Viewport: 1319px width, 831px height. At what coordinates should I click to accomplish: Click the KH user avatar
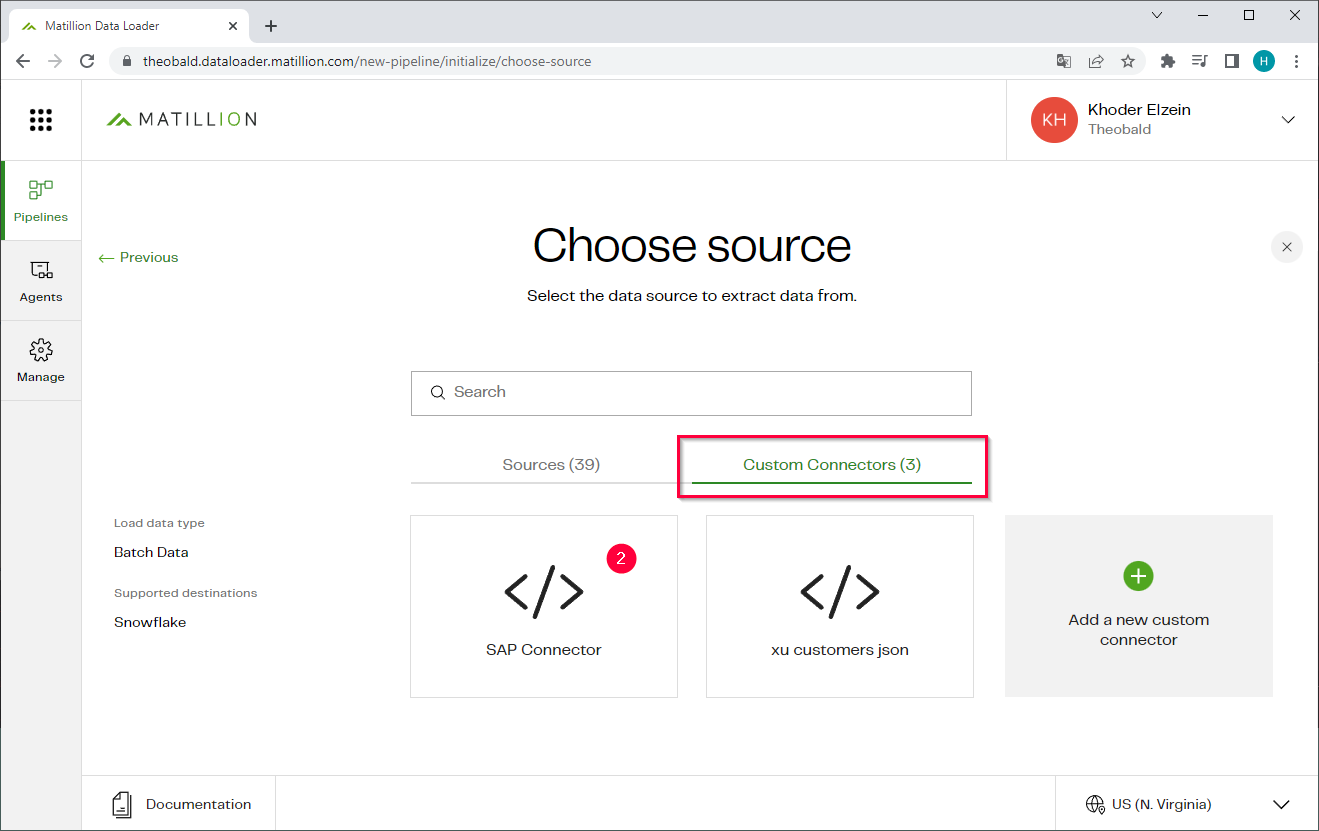coord(1054,120)
